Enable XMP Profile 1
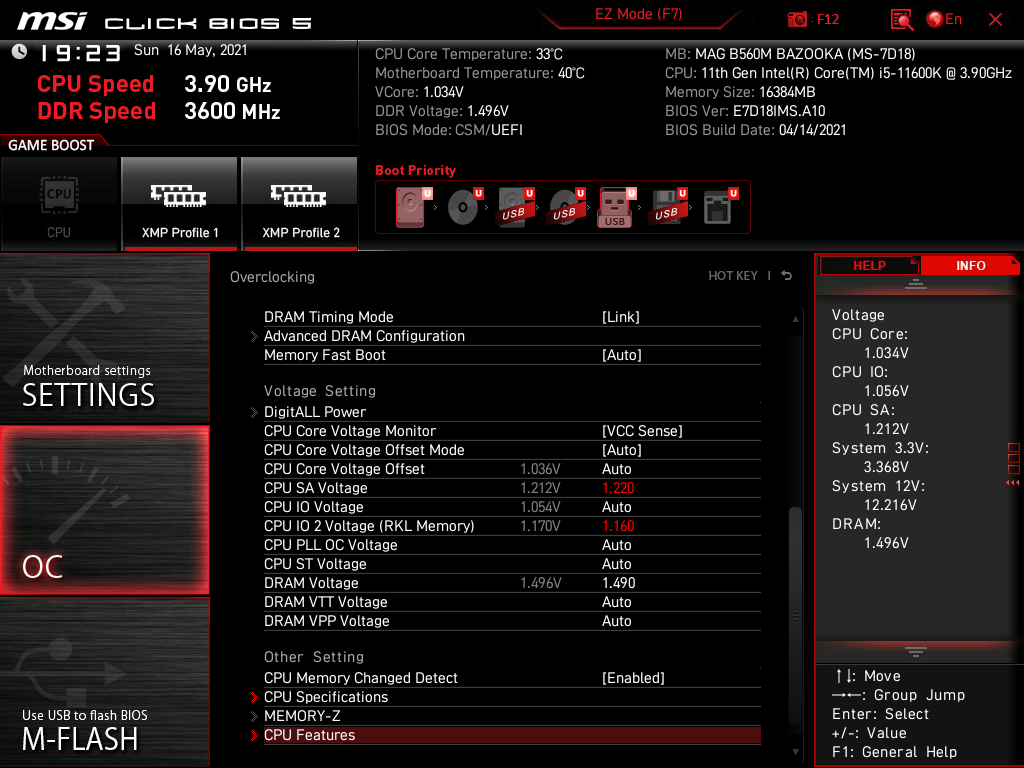 179,203
